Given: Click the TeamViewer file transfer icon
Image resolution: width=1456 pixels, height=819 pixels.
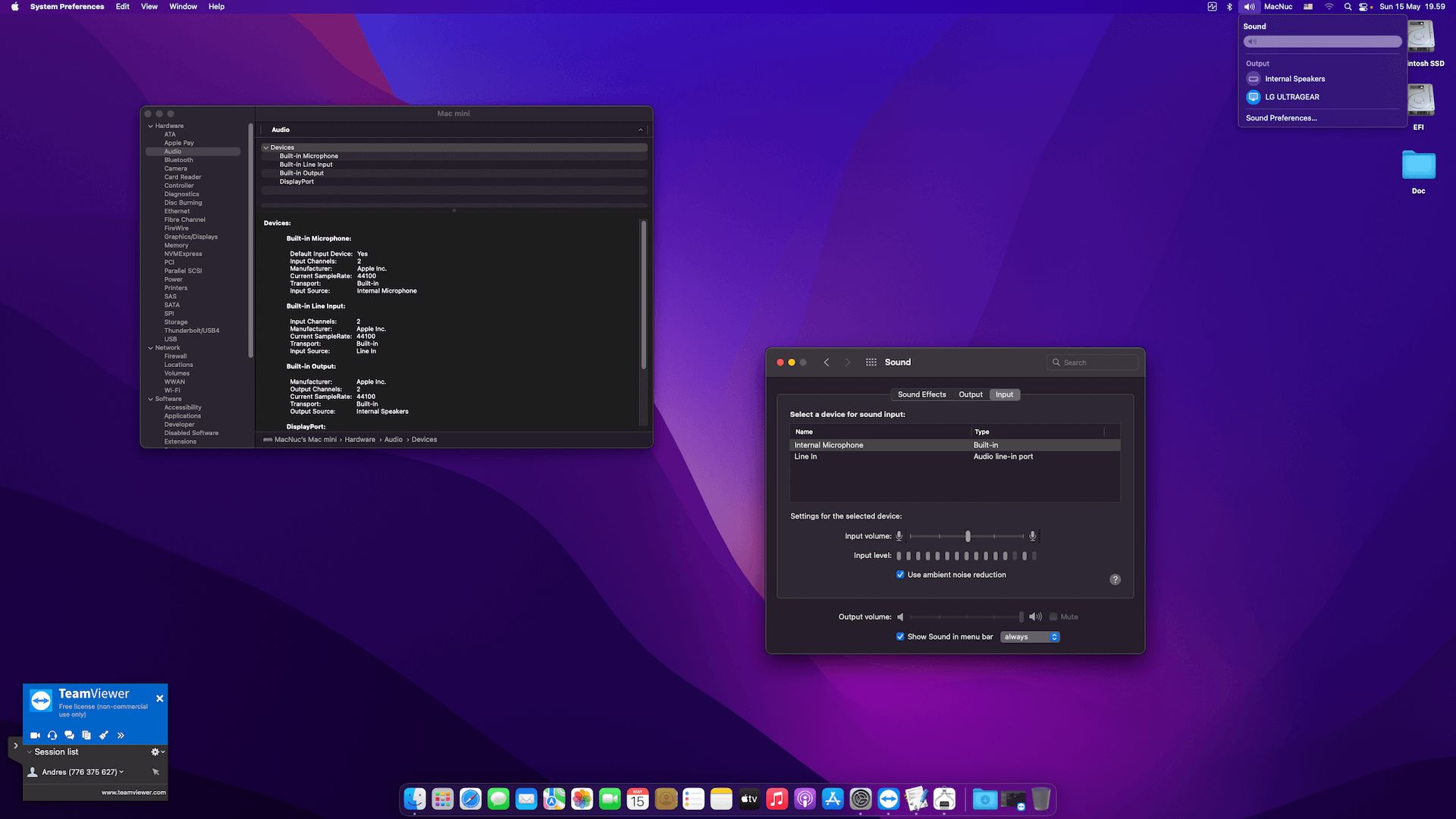Looking at the screenshot, I should click(86, 735).
